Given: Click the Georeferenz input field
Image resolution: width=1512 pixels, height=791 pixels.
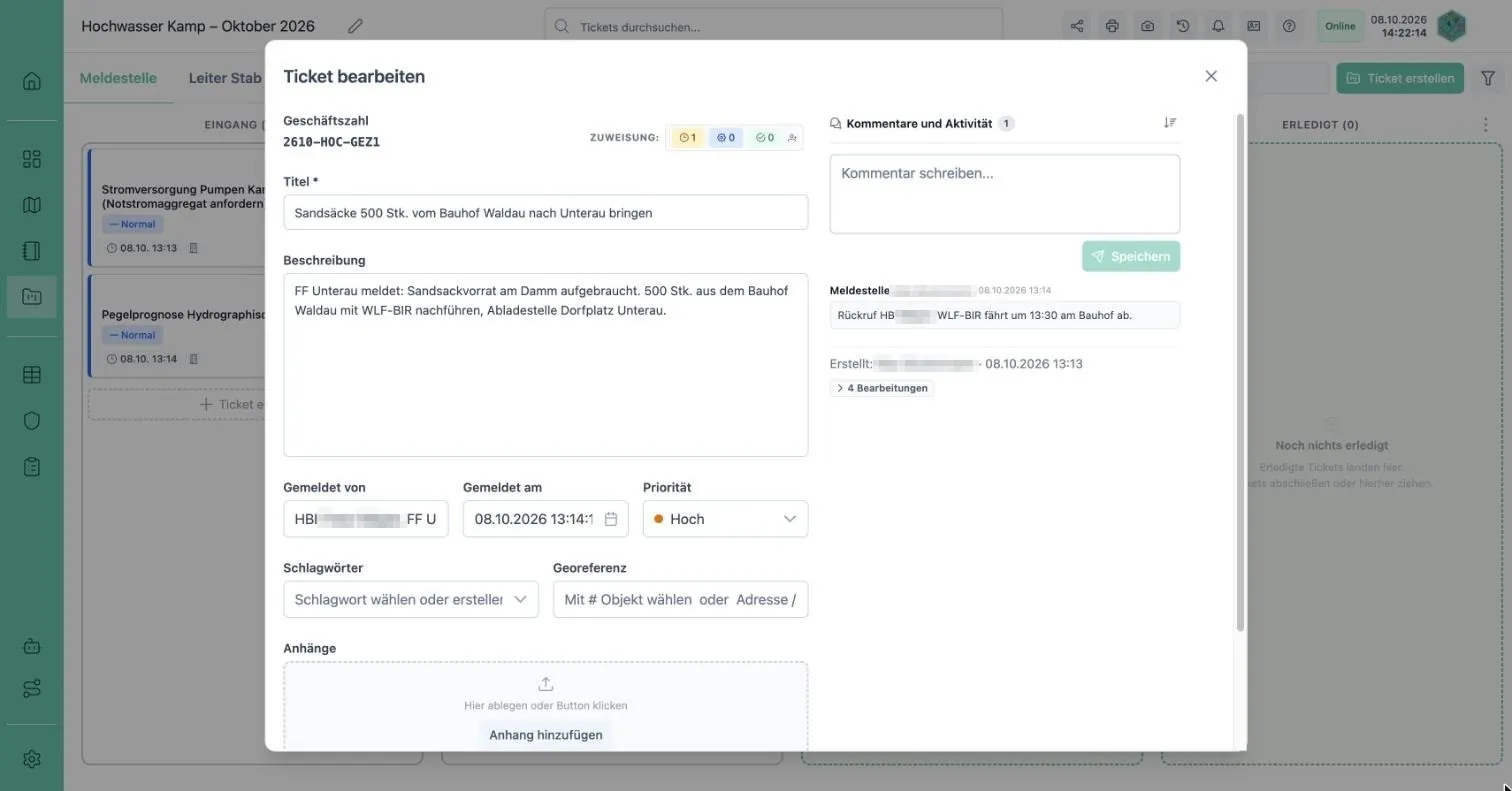Looking at the screenshot, I should tap(680, 599).
